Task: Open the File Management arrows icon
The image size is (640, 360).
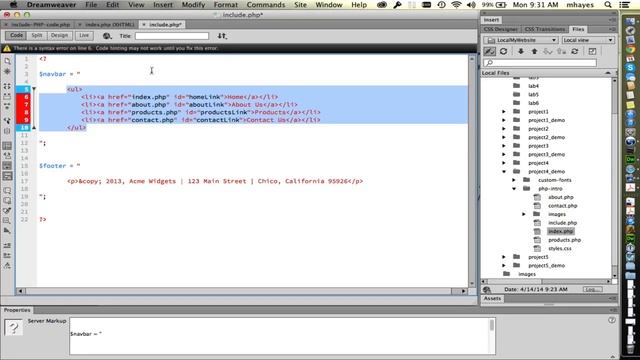Action: click(222, 36)
